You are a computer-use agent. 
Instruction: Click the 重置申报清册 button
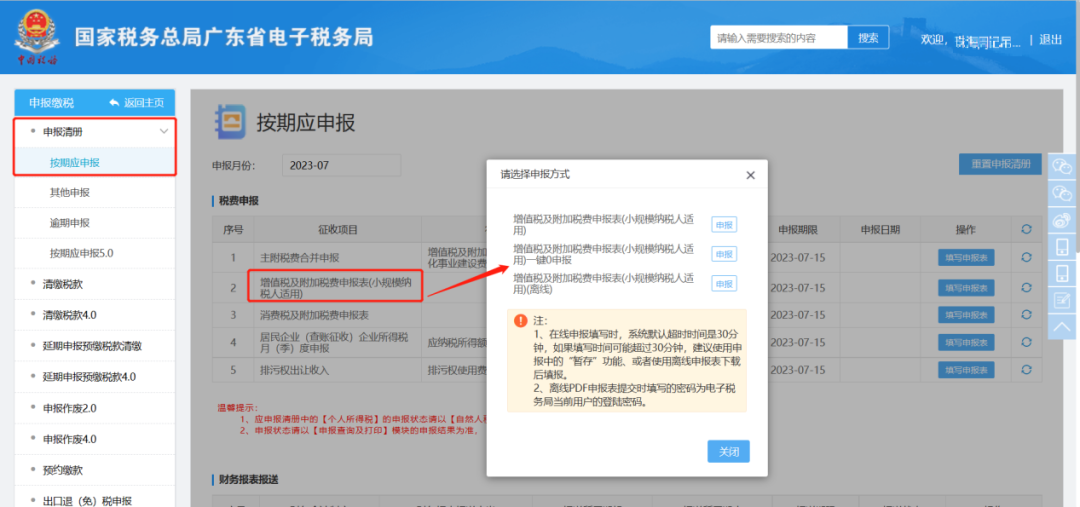pos(1000,164)
